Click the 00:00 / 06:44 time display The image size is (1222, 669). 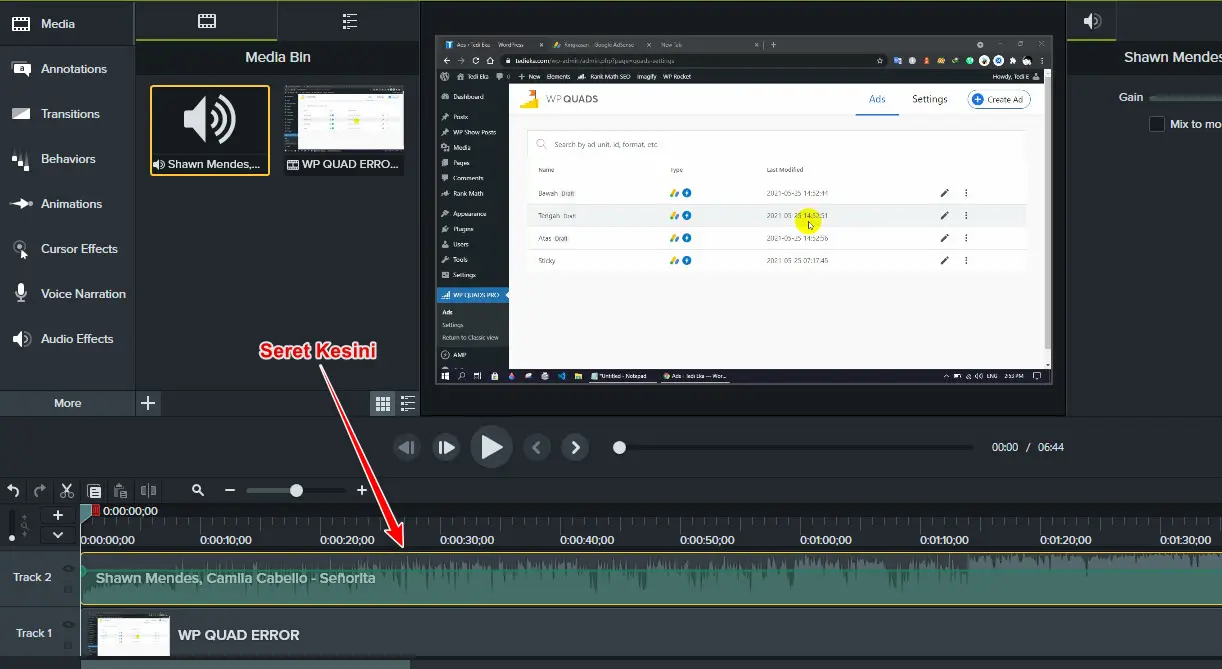(1028, 447)
